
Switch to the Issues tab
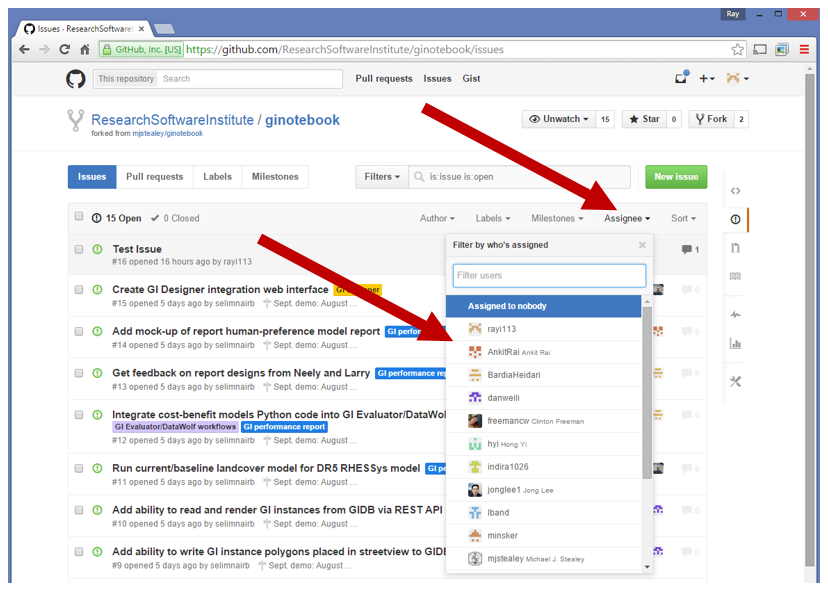[x=92, y=177]
